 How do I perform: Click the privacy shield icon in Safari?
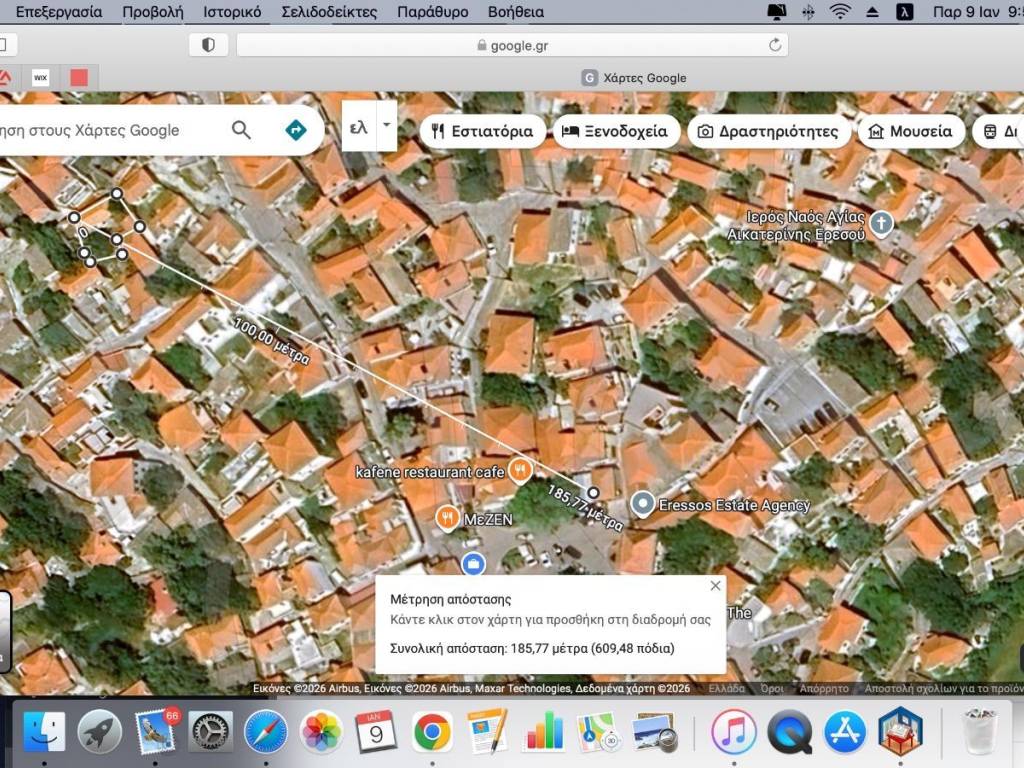point(208,45)
